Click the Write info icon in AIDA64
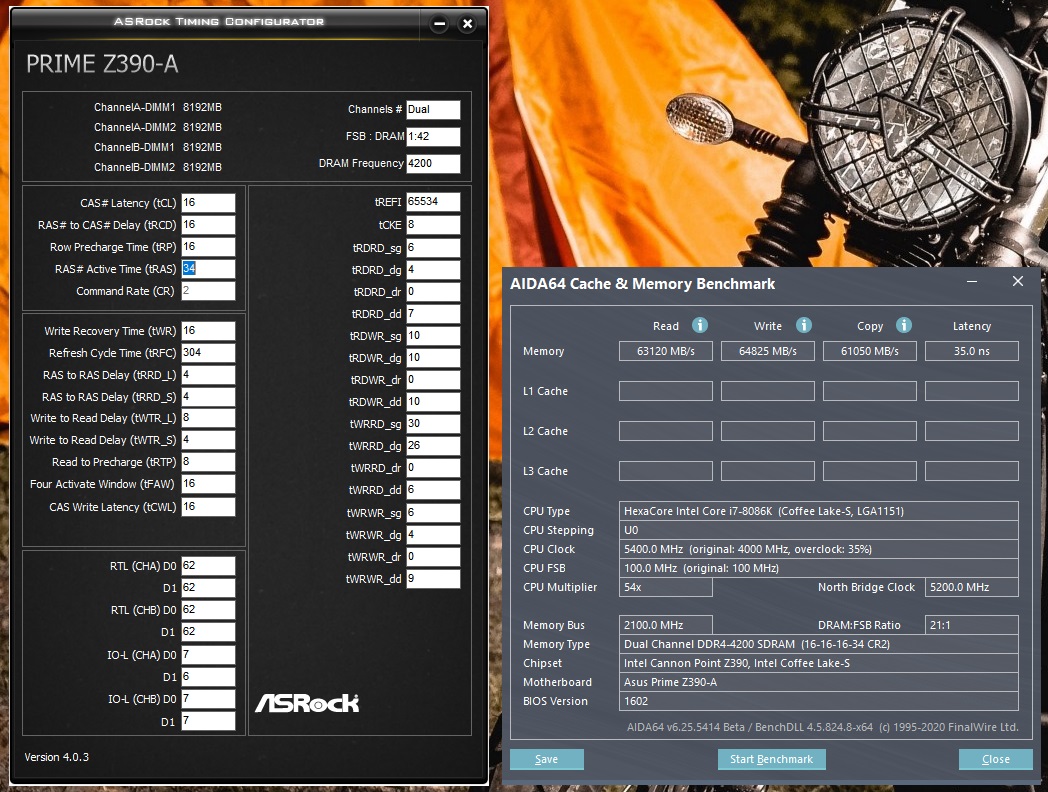The image size is (1048, 792). 803,325
